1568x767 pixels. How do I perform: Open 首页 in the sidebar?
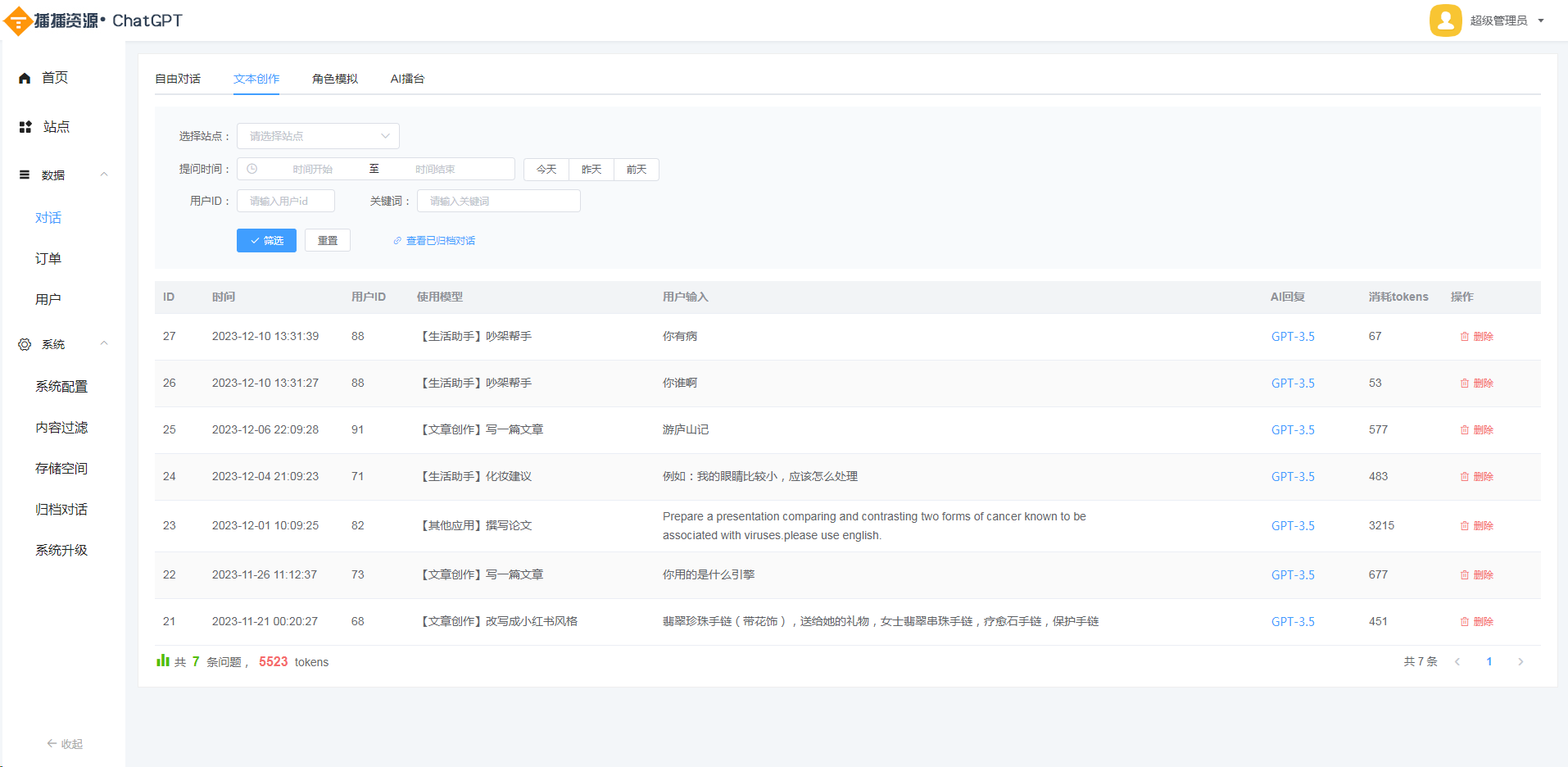(x=55, y=78)
